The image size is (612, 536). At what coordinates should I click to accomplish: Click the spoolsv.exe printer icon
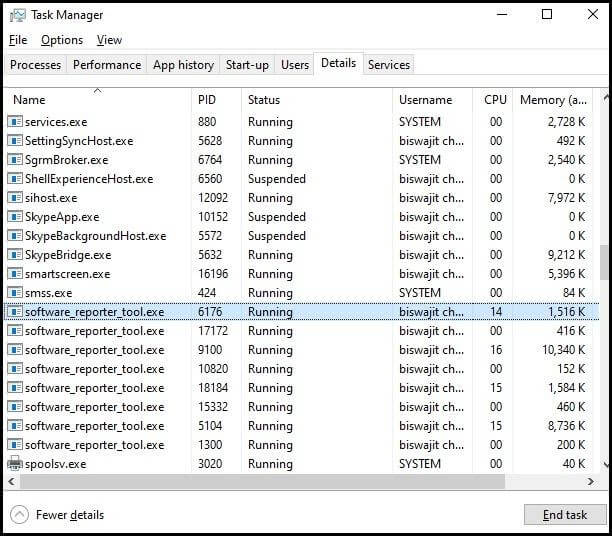click(15, 463)
